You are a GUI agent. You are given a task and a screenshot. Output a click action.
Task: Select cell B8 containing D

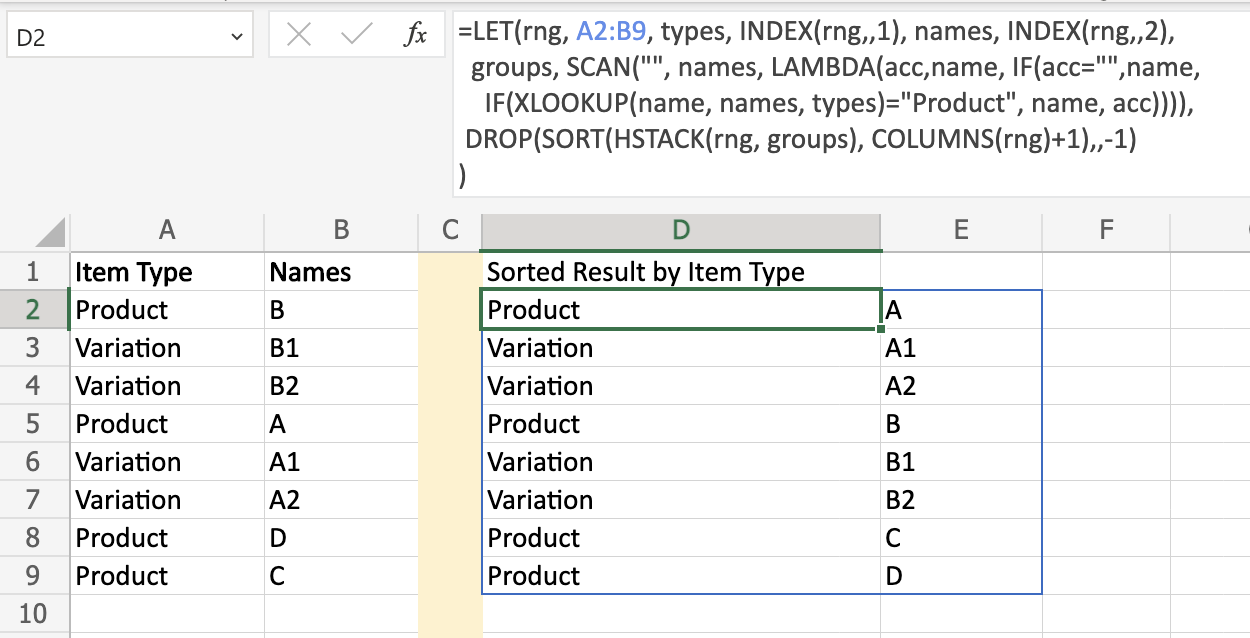click(341, 538)
